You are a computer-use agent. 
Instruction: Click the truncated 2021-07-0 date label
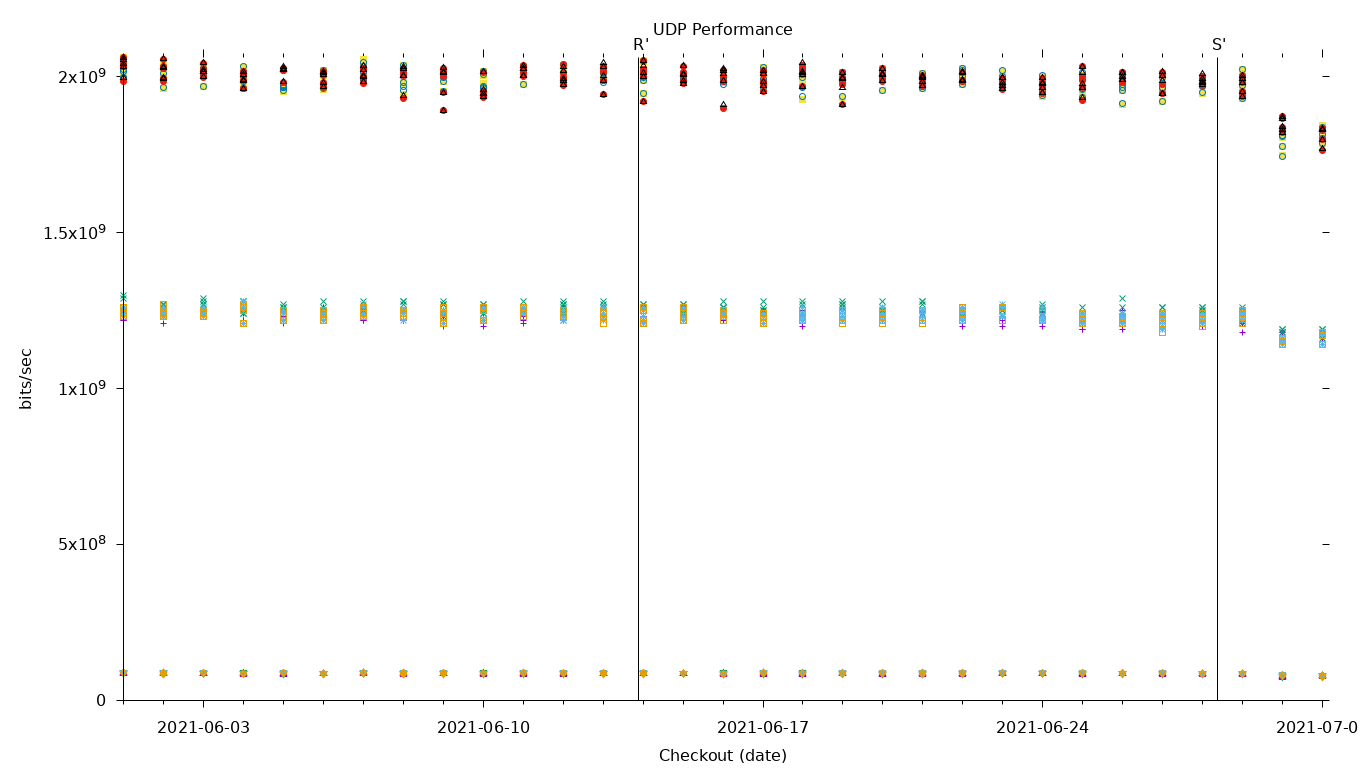pyautogui.click(x=1317, y=727)
